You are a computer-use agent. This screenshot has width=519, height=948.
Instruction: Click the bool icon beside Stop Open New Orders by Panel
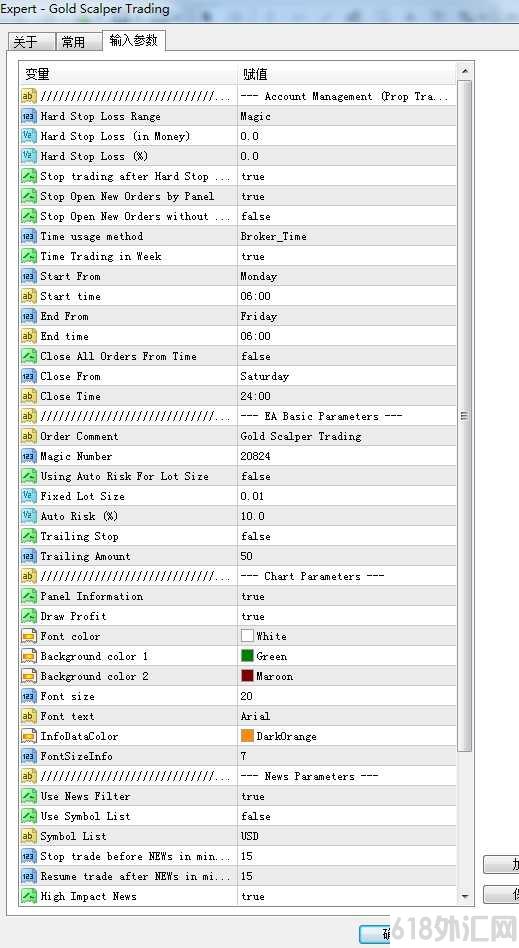point(28,196)
